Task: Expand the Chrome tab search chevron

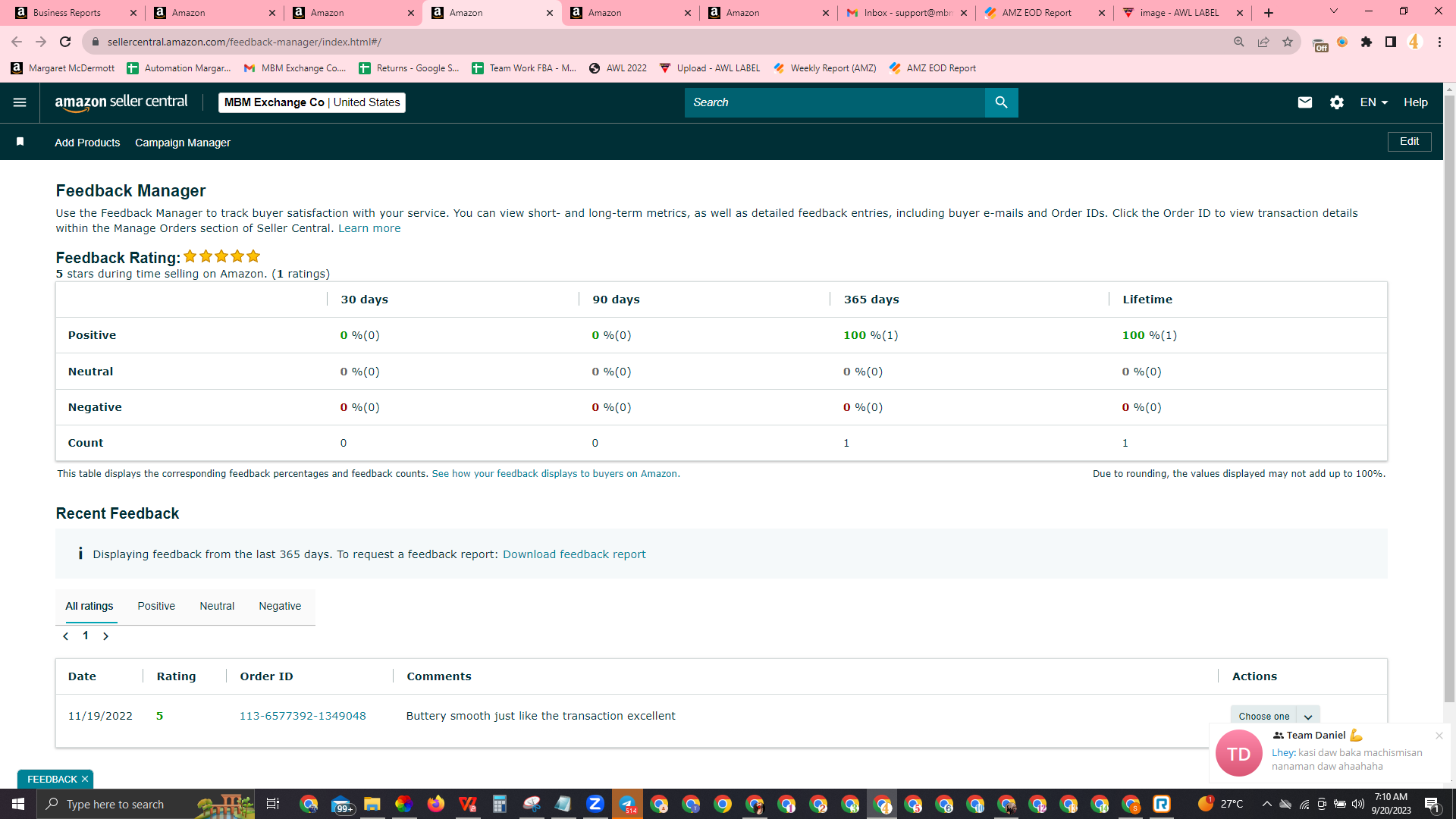Action: 1334,11
